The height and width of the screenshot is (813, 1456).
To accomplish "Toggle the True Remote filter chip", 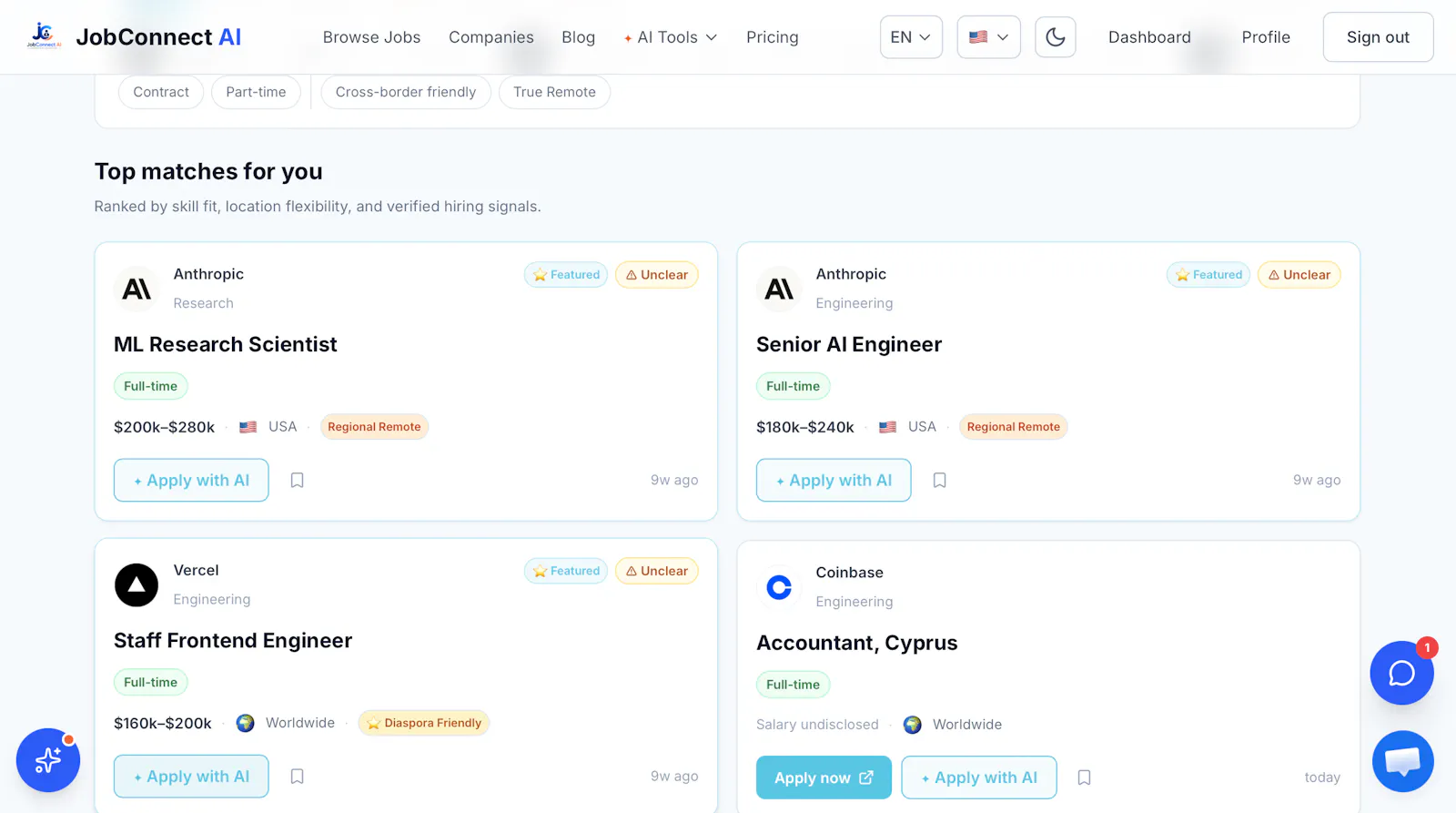I will pyautogui.click(x=554, y=92).
